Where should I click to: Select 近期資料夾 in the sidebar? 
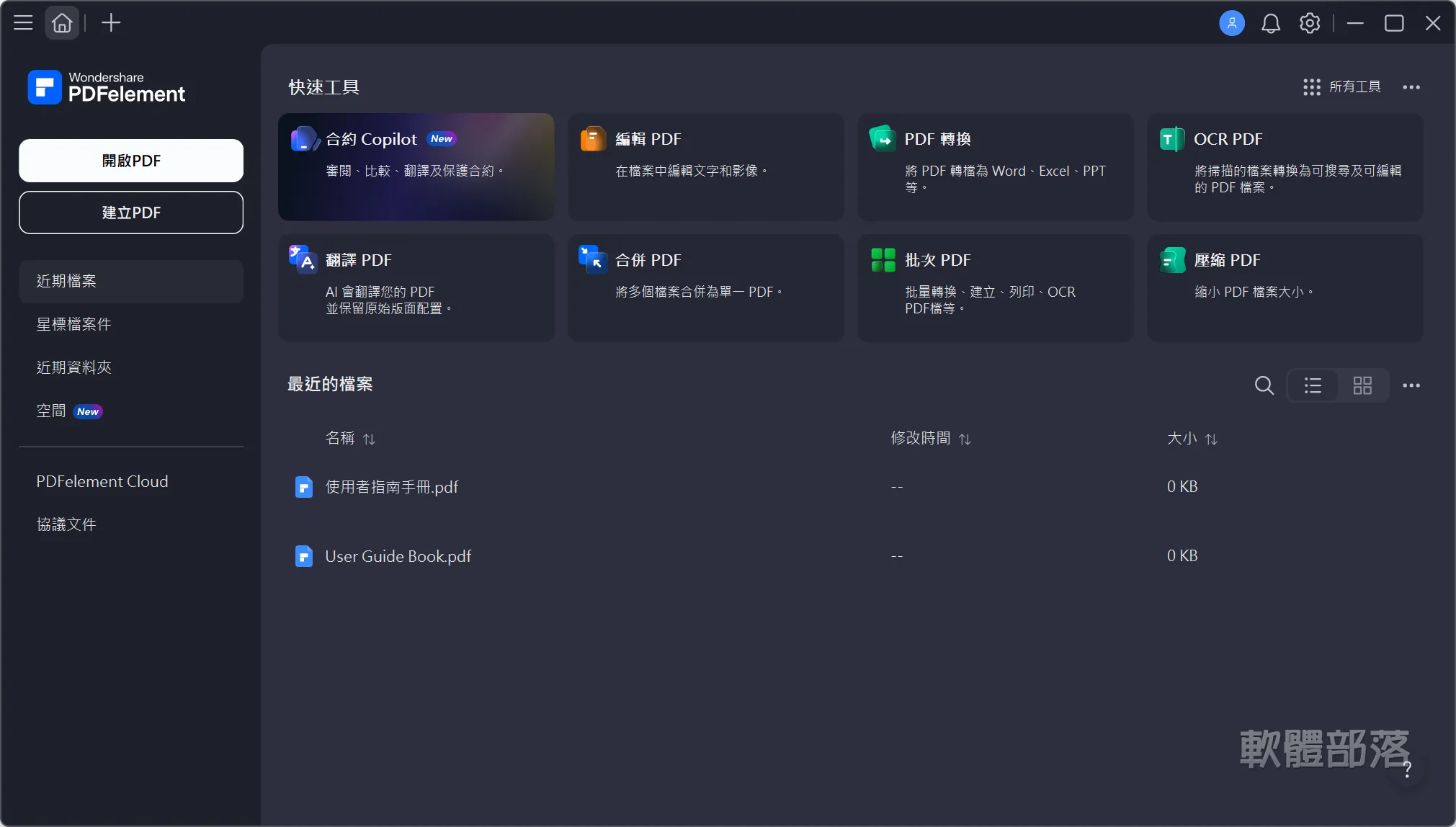tap(131, 367)
